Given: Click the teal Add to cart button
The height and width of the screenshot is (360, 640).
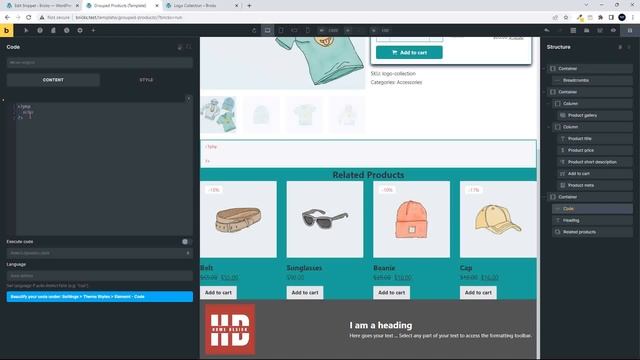Looking at the screenshot, I should pos(409,52).
